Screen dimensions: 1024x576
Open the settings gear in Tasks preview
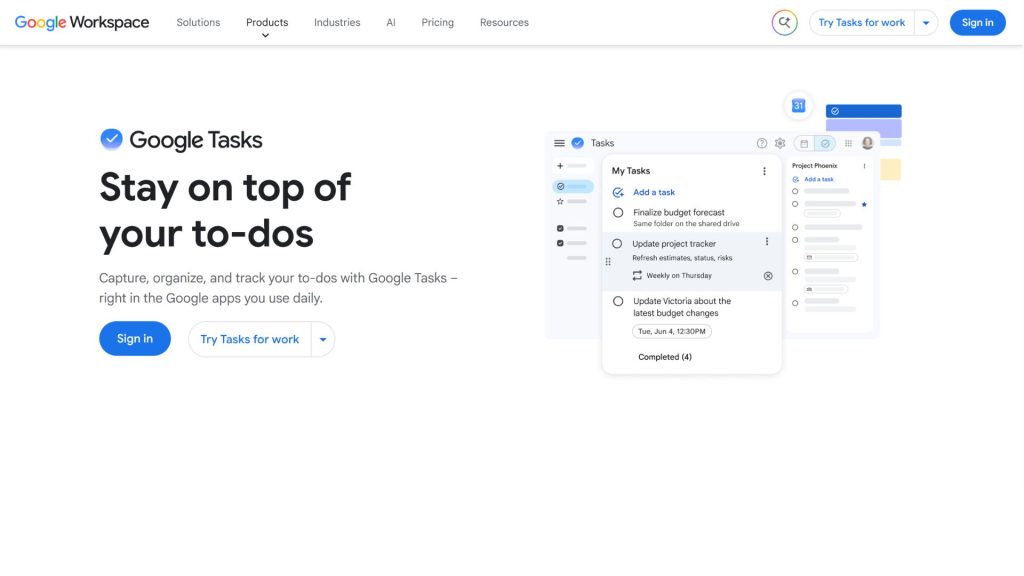(780, 143)
